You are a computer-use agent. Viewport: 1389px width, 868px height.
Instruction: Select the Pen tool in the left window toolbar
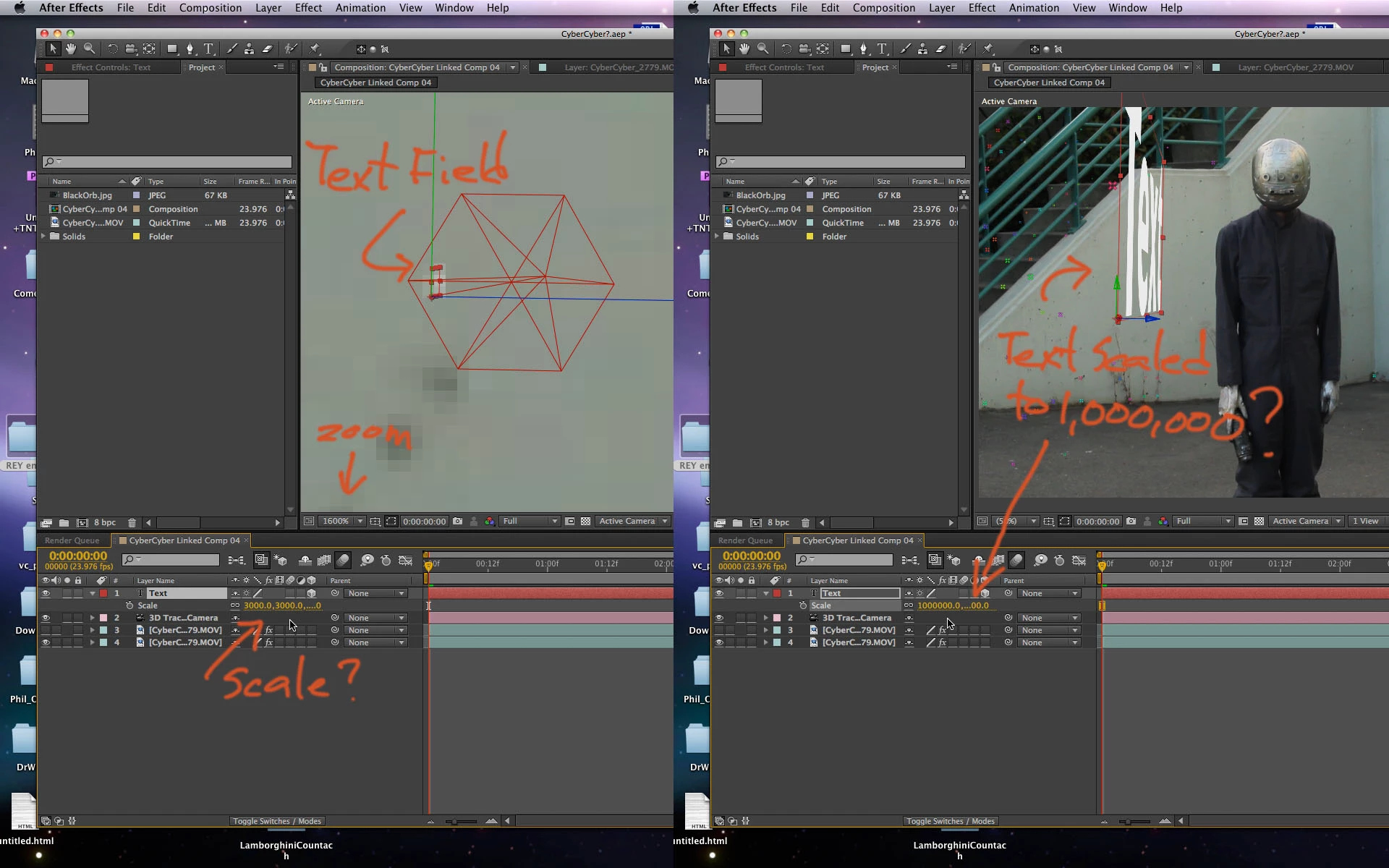(x=190, y=49)
